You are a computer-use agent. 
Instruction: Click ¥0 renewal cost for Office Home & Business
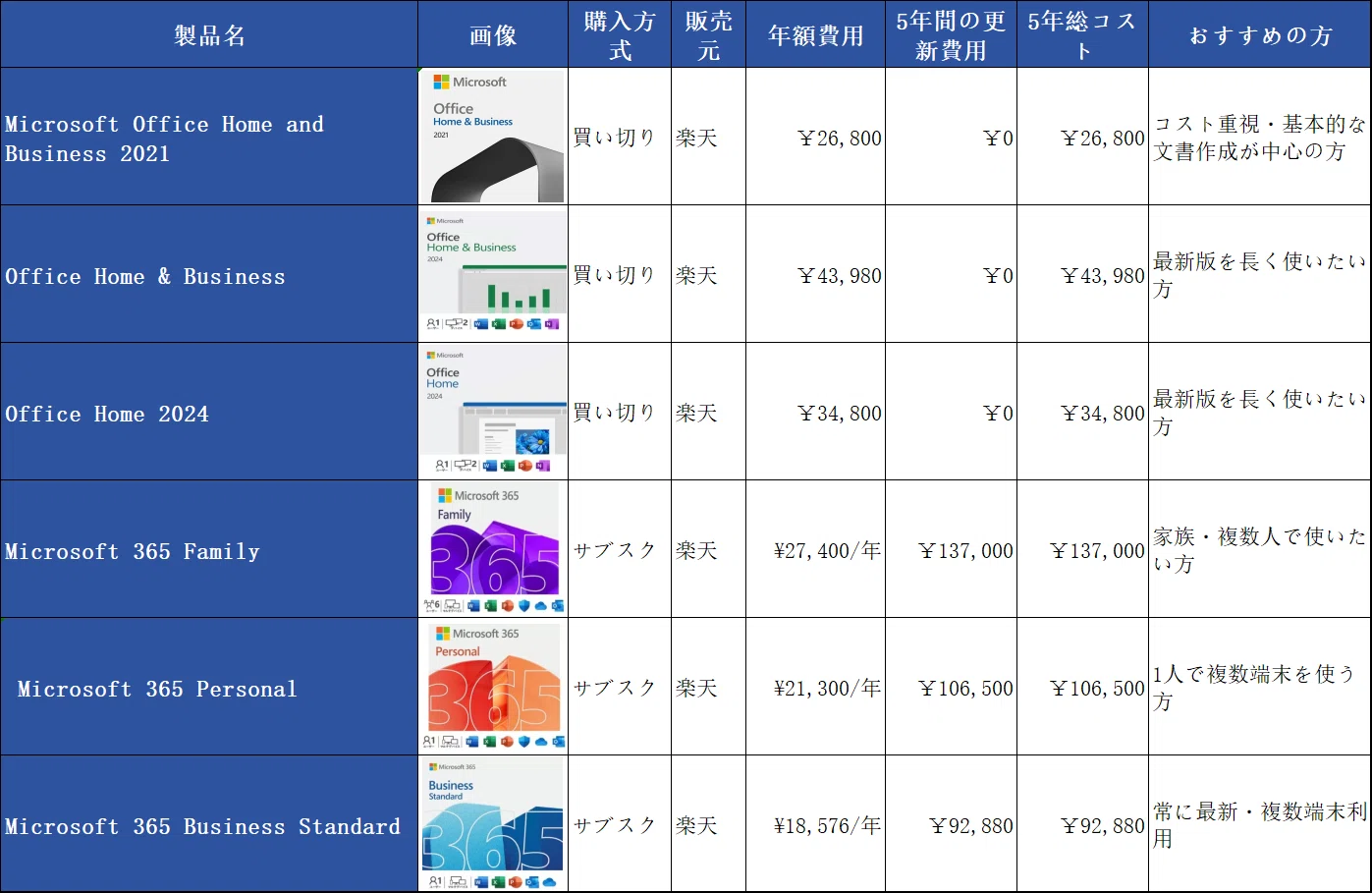[998, 275]
